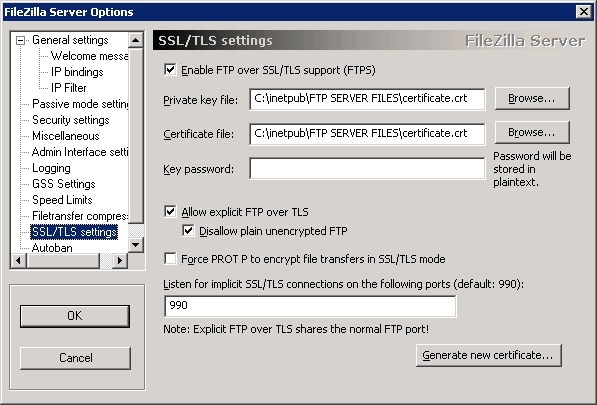
Task: Click the tree scroll right arrow
Action: click(120, 261)
